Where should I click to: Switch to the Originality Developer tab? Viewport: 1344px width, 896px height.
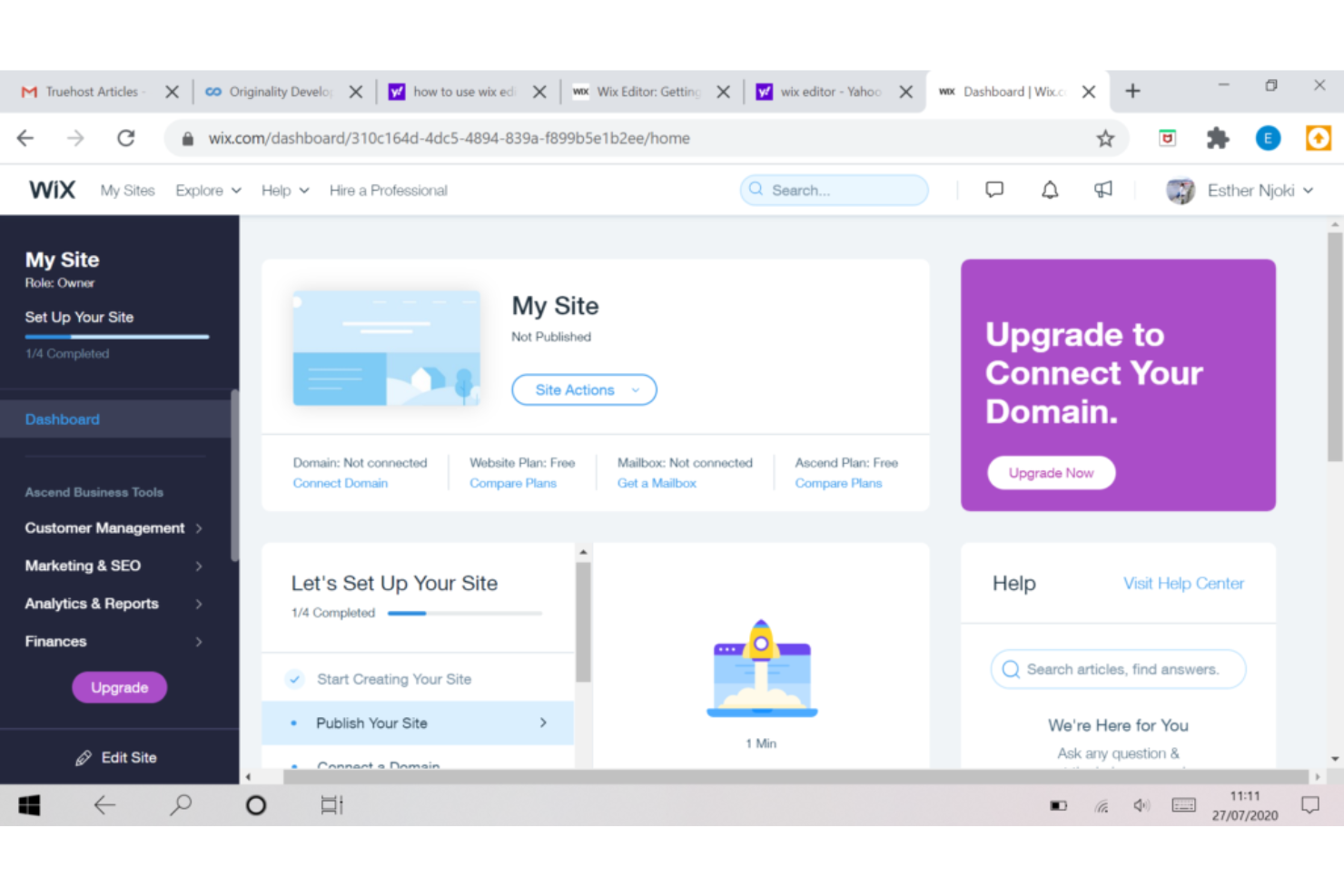click(x=283, y=91)
